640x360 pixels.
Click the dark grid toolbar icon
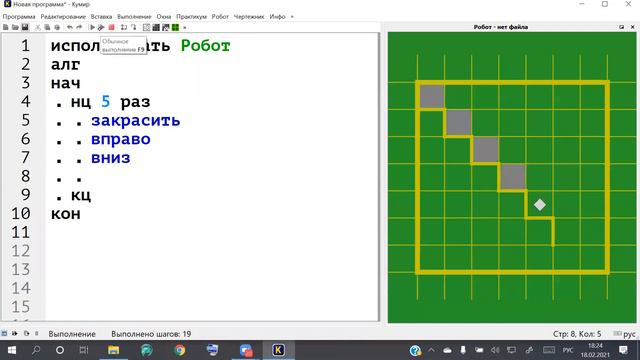click(156, 27)
